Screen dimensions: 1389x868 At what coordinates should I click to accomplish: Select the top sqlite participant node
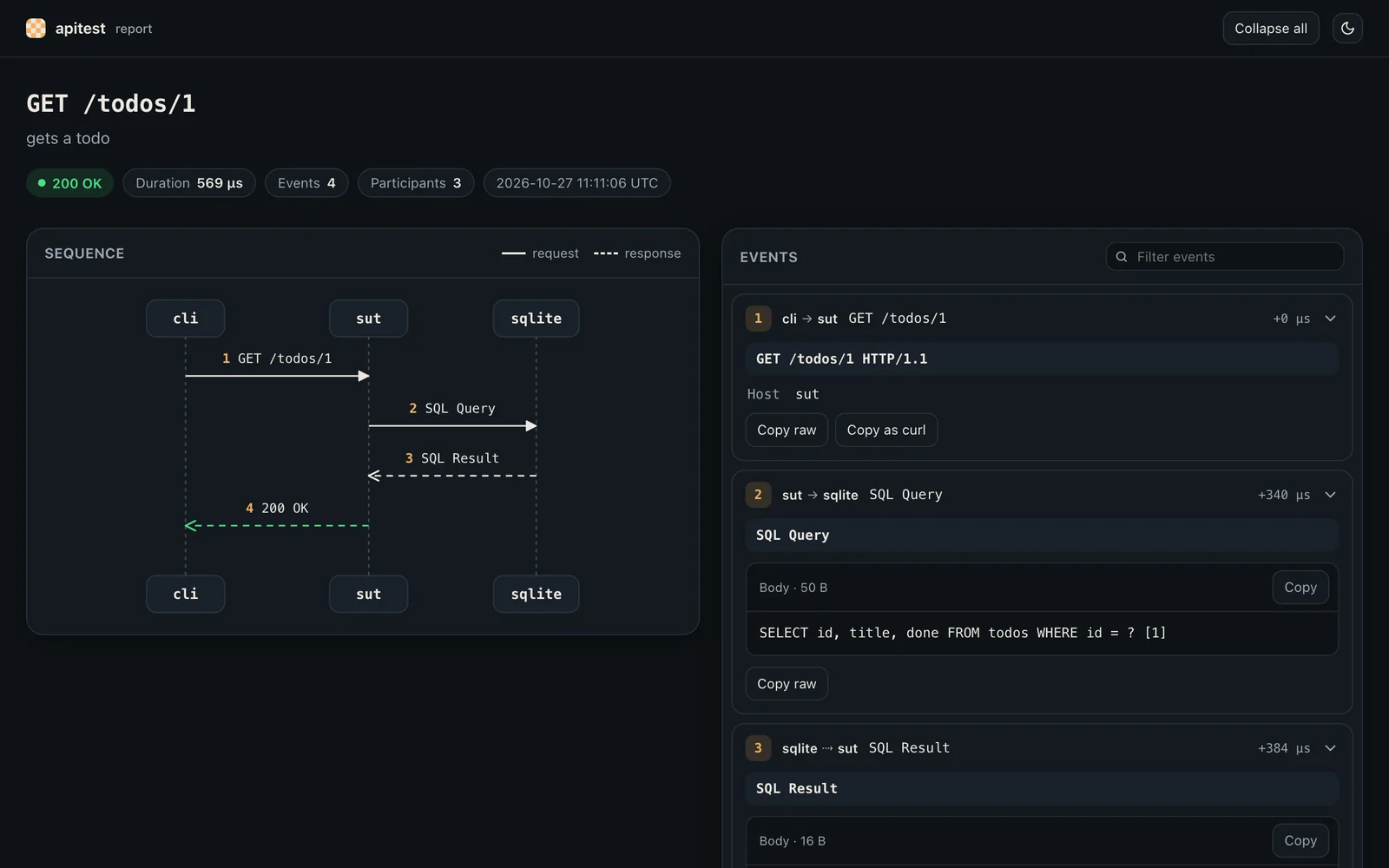coord(536,319)
